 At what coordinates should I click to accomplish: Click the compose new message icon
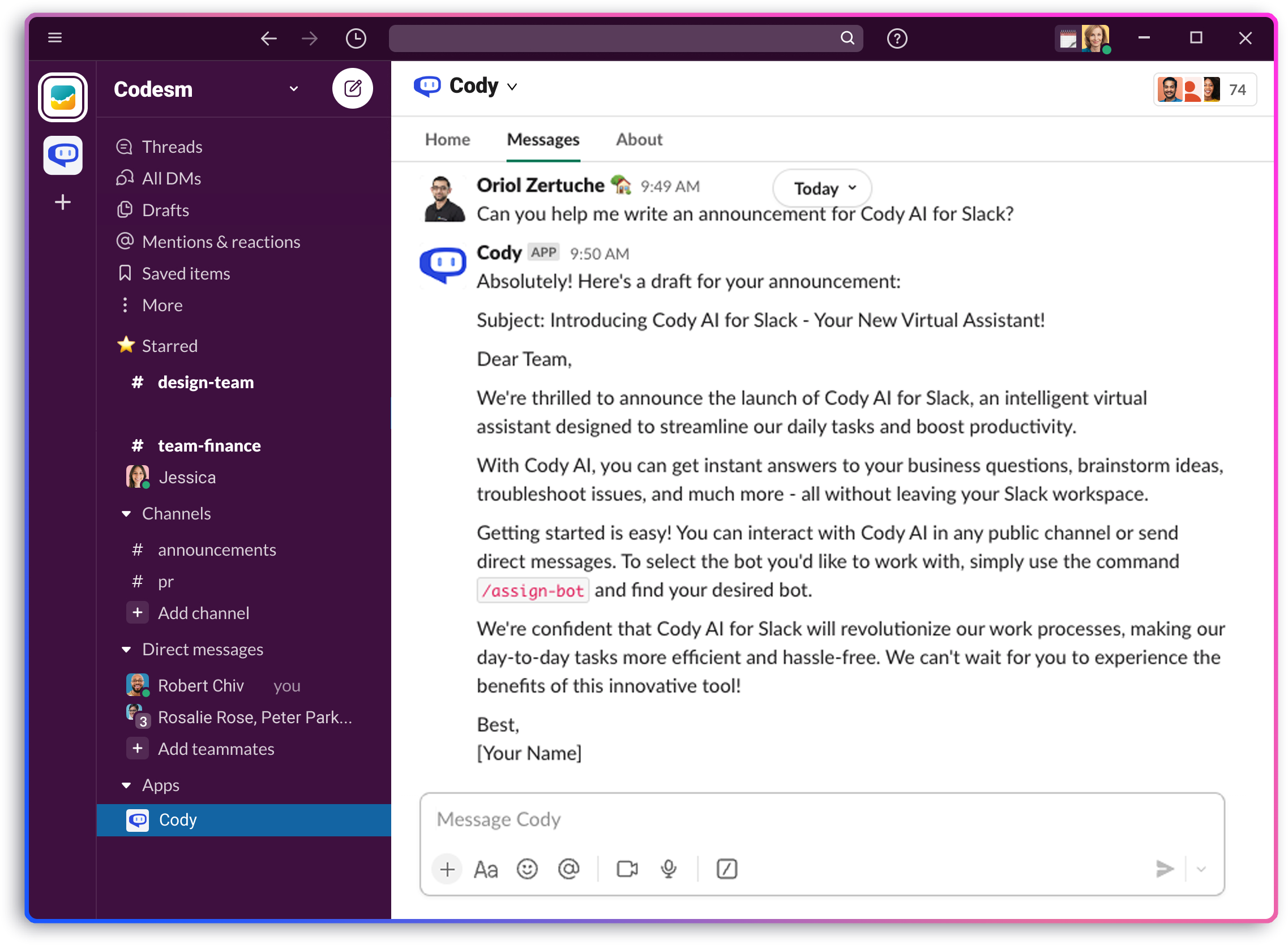tap(353, 89)
